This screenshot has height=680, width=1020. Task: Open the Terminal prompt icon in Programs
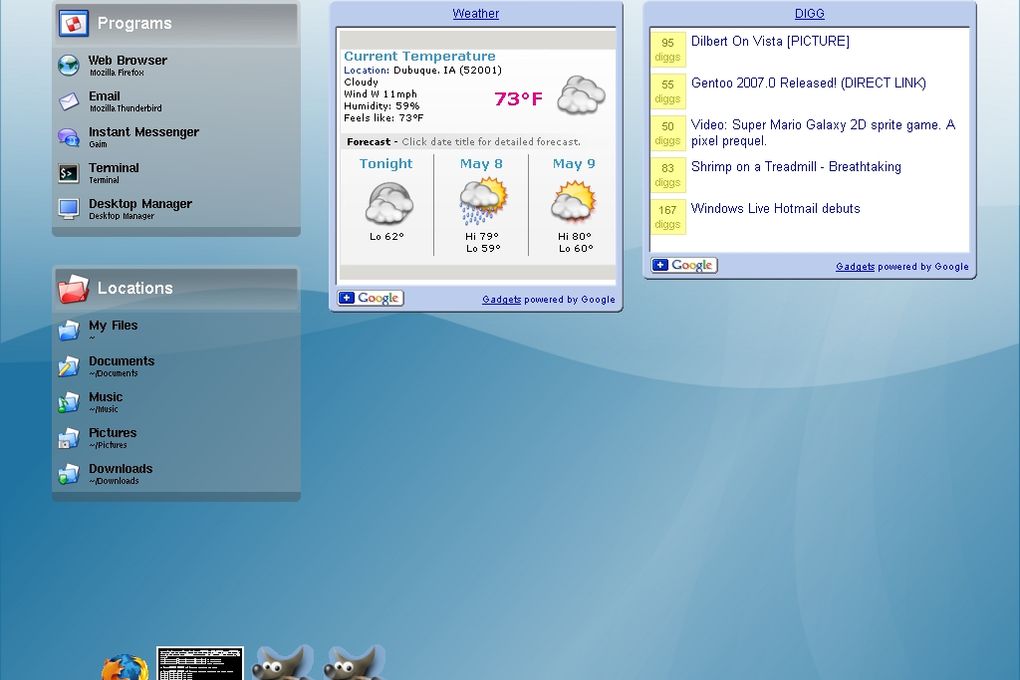pyautogui.click(x=68, y=173)
